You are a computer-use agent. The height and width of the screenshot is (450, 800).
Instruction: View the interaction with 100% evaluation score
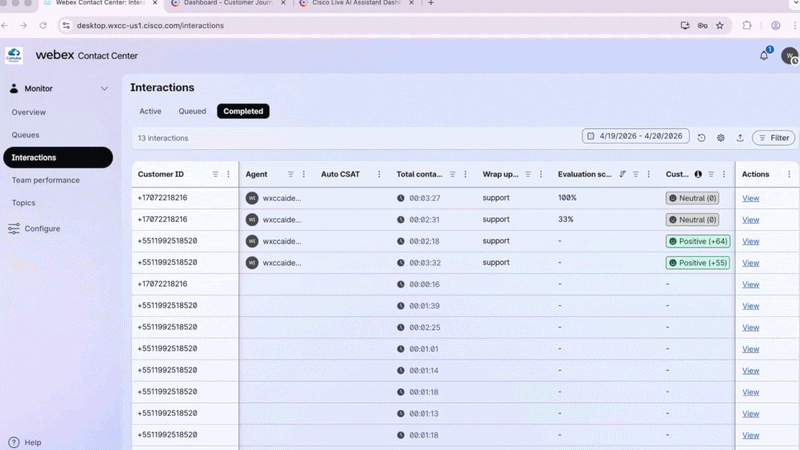751,198
